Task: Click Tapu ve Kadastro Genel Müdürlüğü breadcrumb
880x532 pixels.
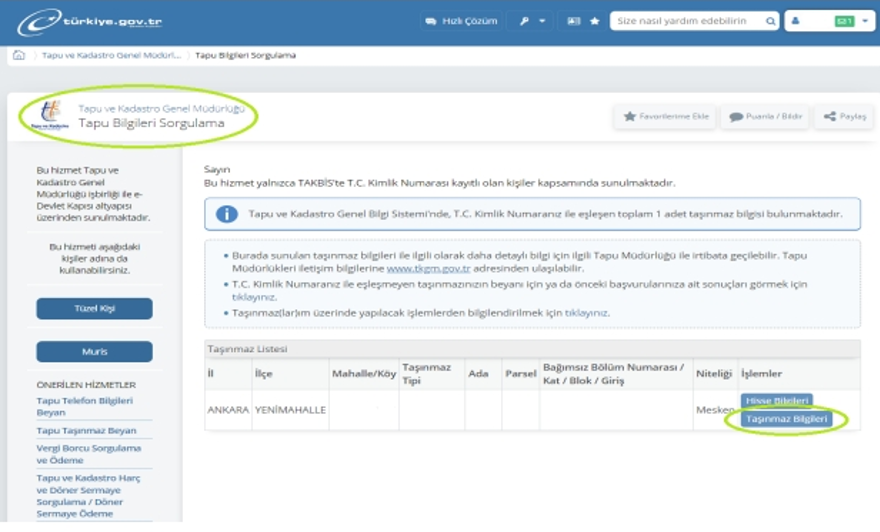Action: pos(98,55)
